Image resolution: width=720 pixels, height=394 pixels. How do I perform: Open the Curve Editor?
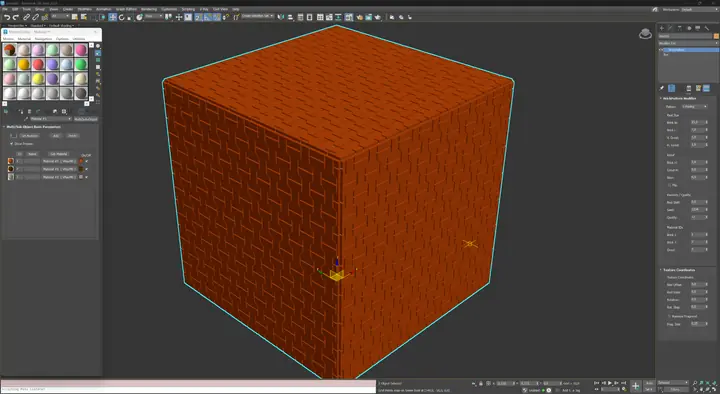[x=329, y=17]
